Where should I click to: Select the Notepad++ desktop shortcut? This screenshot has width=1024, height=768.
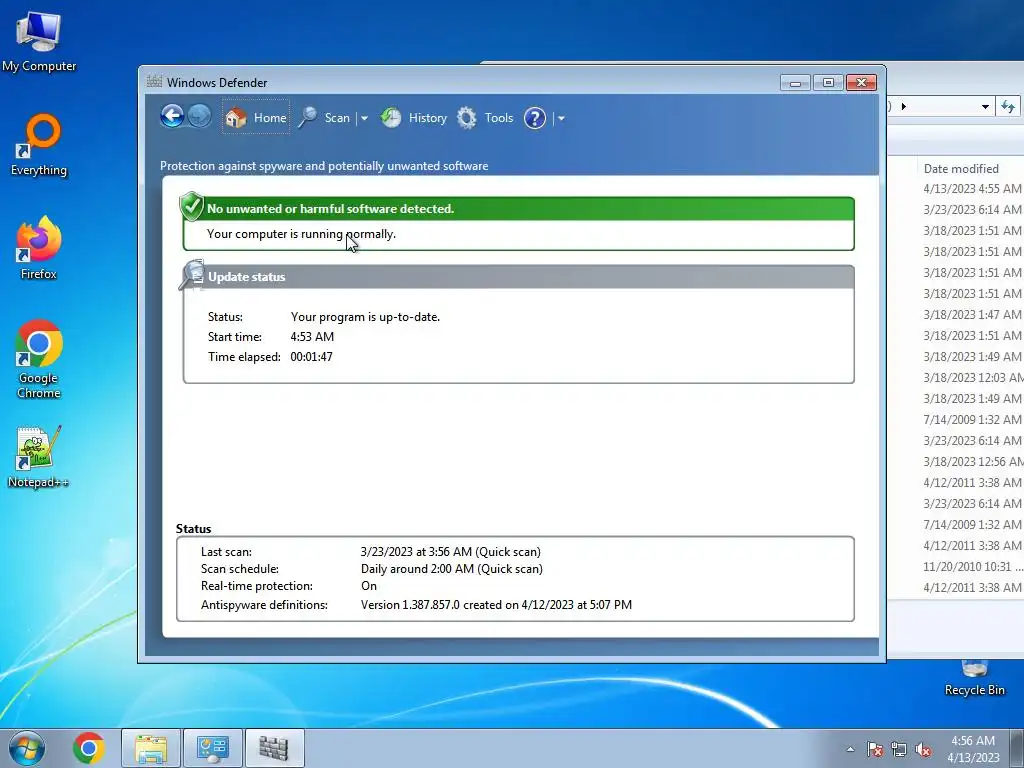click(39, 457)
